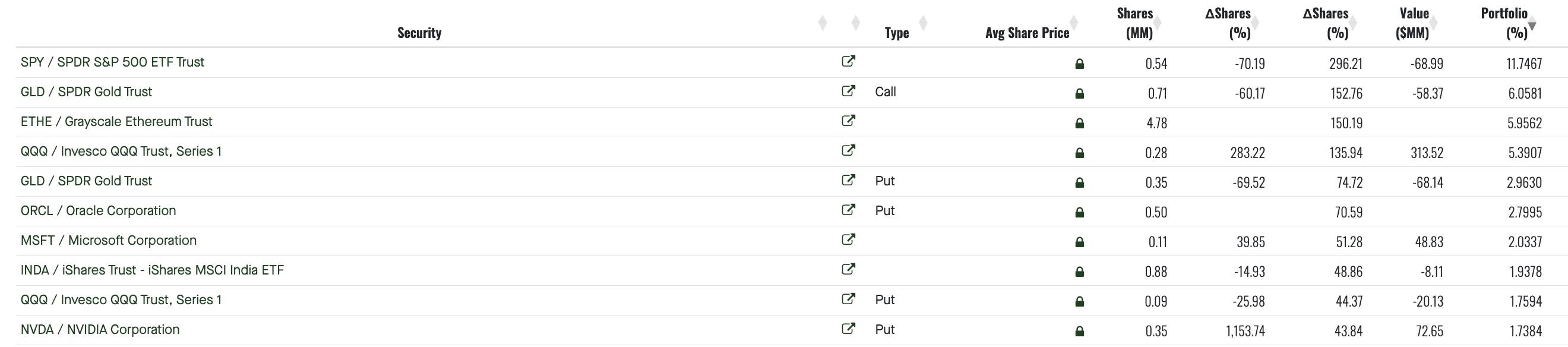
Task: Open INDA iShares MSCI India ETF link
Action: tap(152, 270)
